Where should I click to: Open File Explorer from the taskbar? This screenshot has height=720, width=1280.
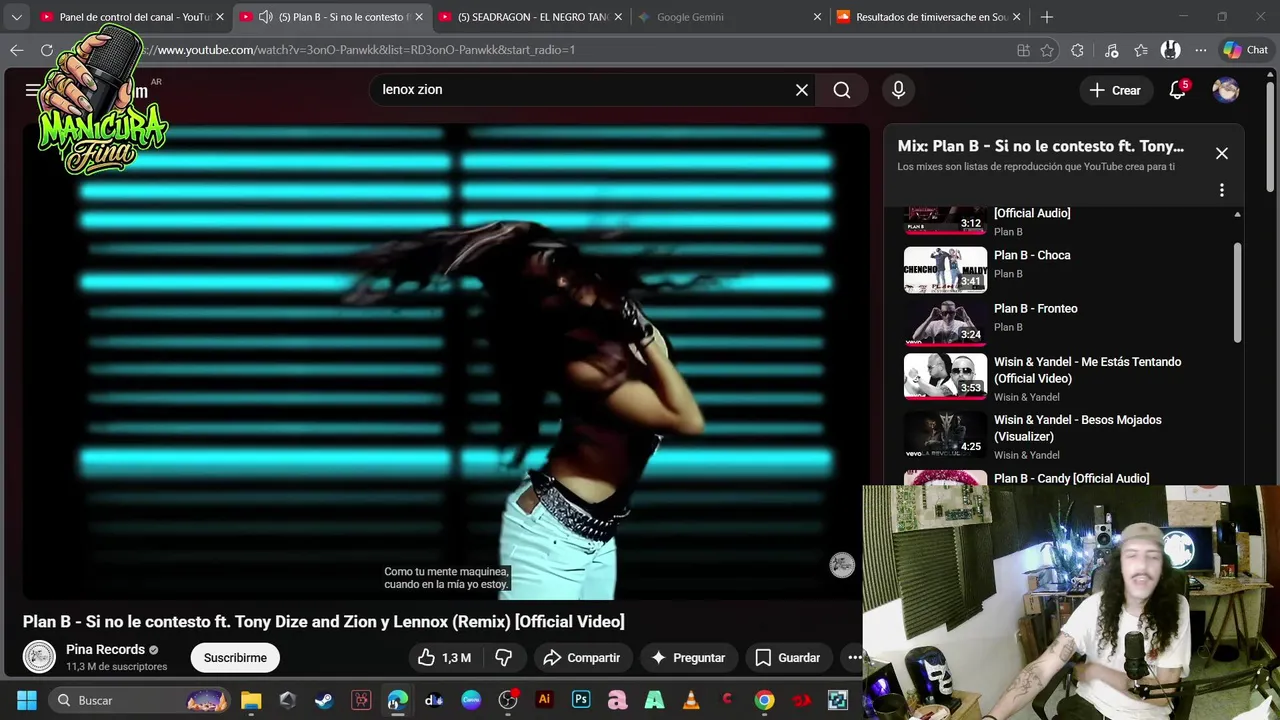click(x=251, y=700)
